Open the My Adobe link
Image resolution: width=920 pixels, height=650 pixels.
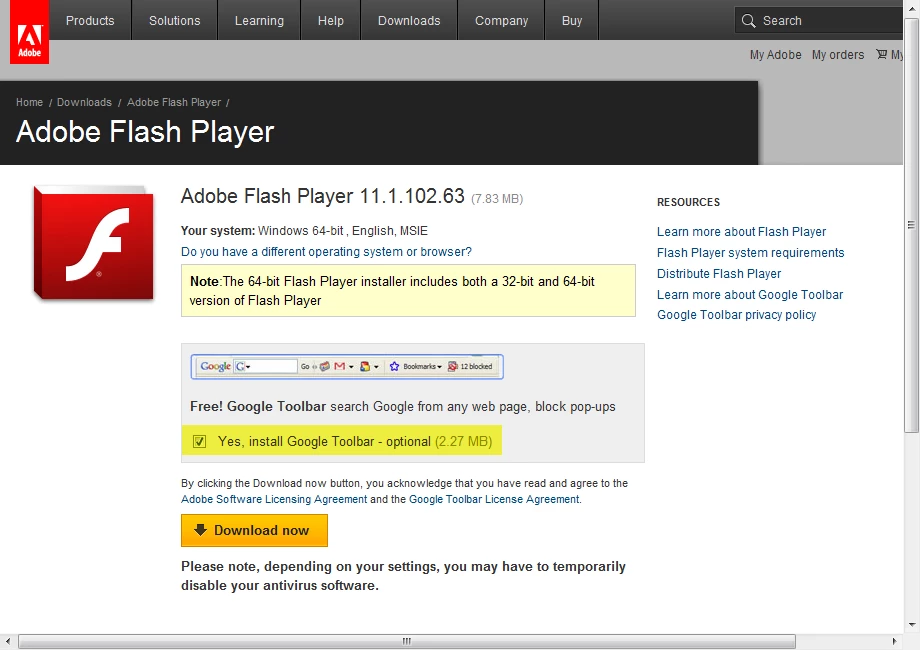[x=775, y=55]
